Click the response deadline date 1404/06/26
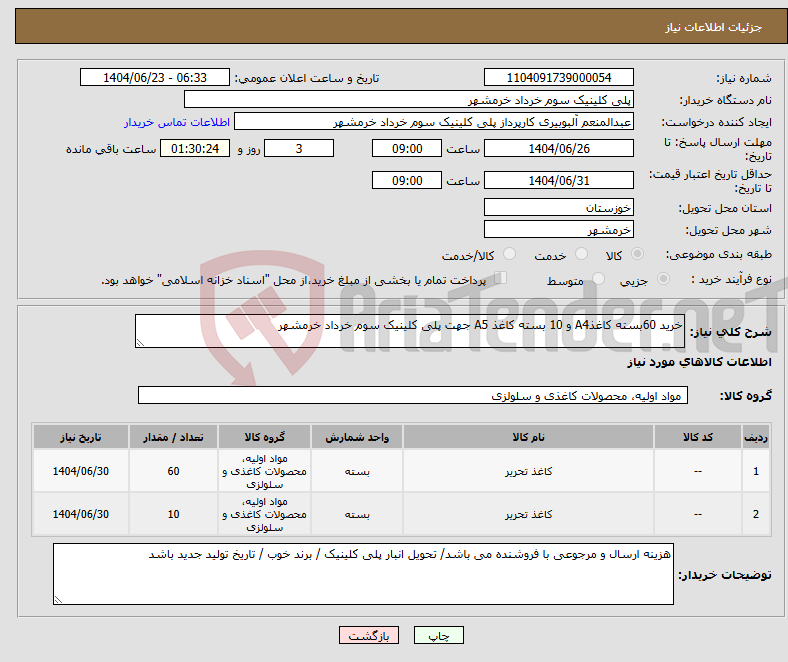The image size is (788, 662). pyautogui.click(x=559, y=148)
